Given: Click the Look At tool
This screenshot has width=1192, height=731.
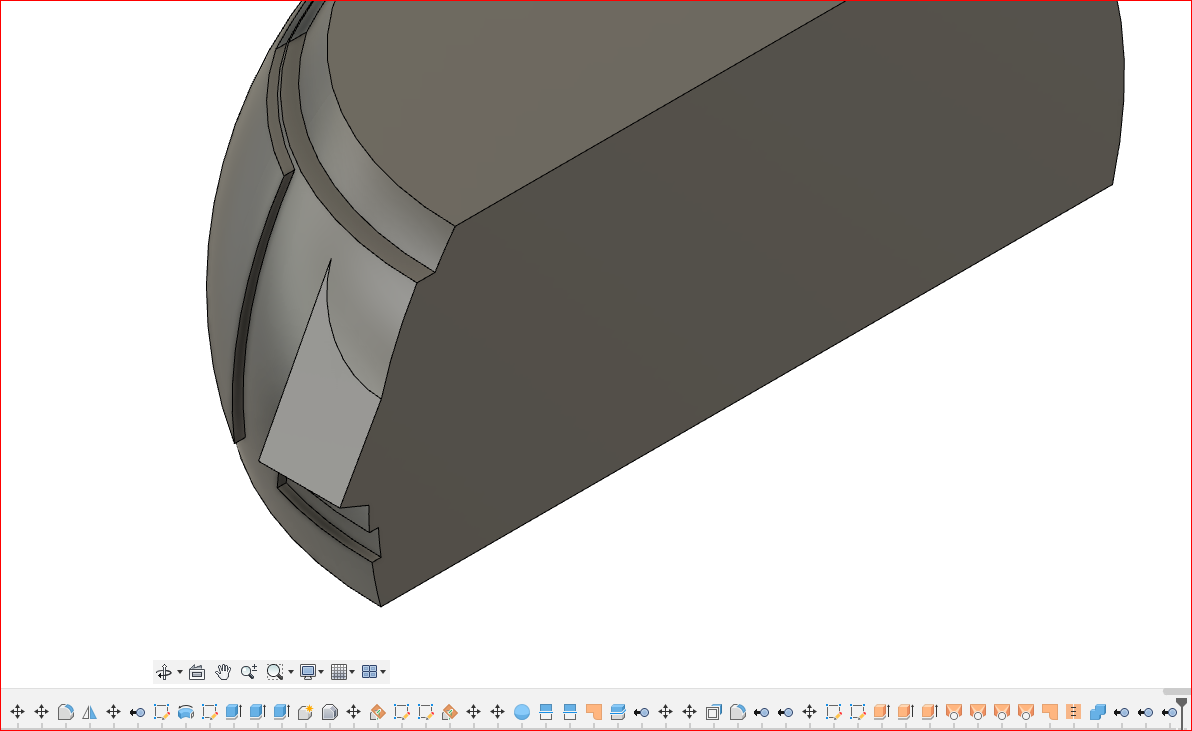Looking at the screenshot, I should (196, 671).
